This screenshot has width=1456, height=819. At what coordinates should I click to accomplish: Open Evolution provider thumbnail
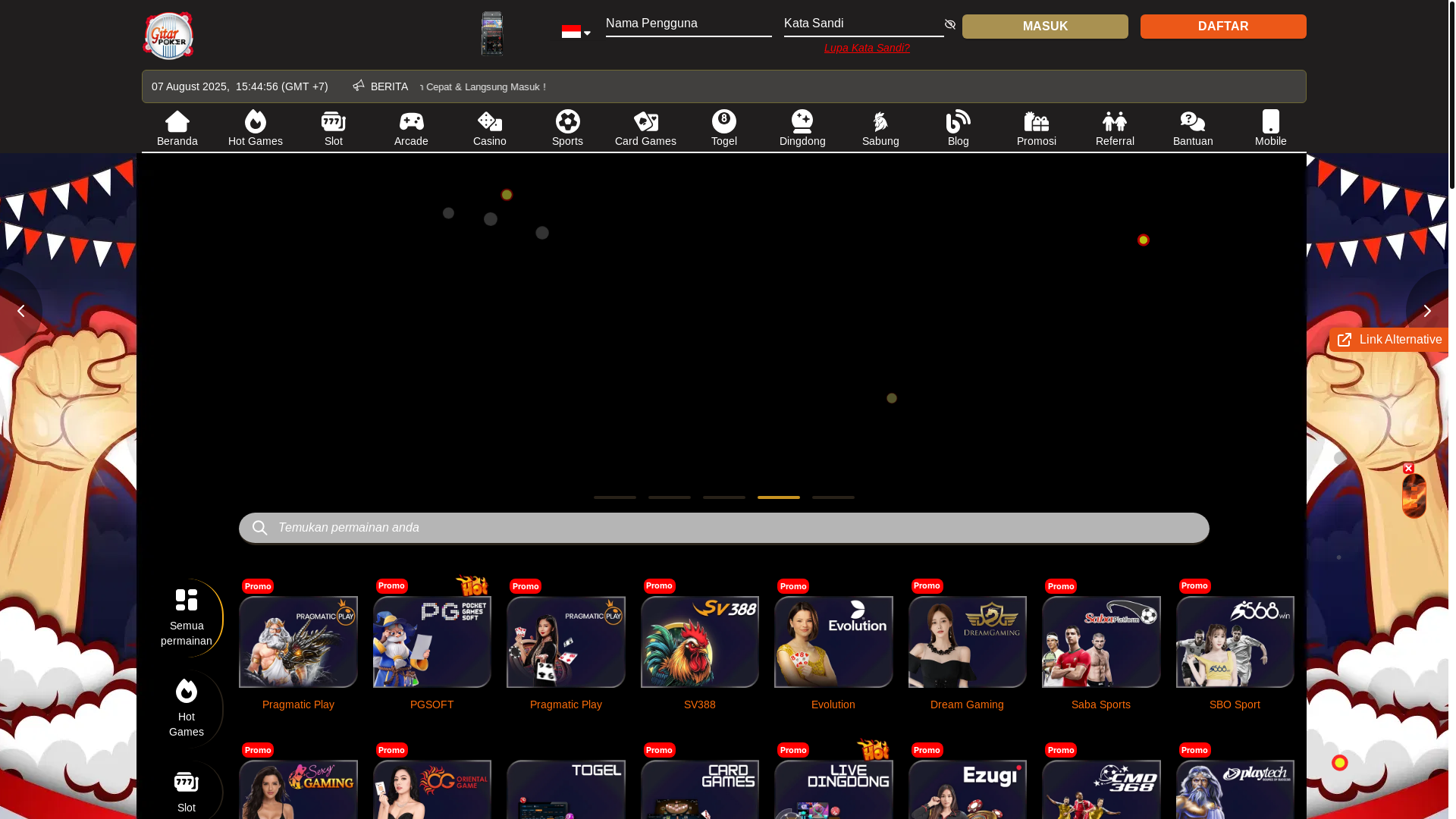[833, 642]
